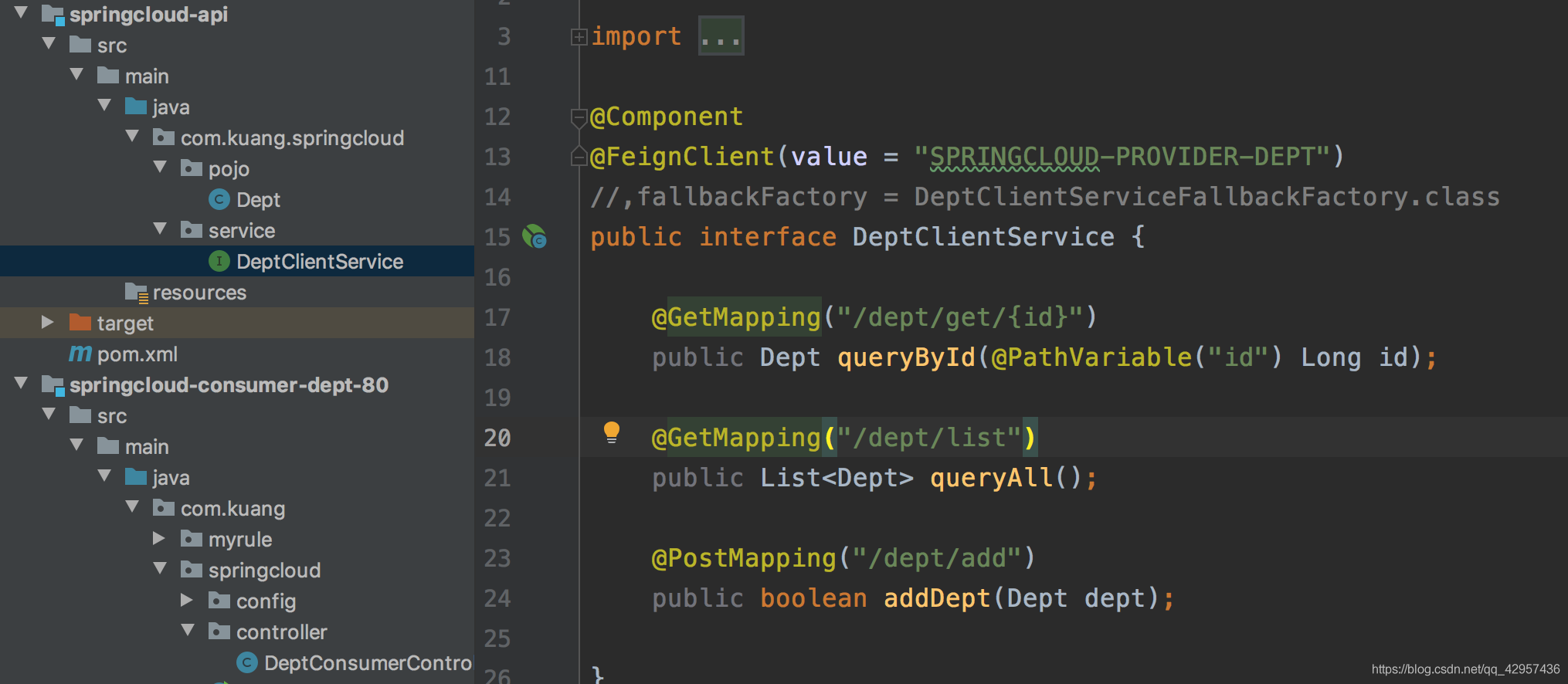Collapse the com.kuang package arrow
Image resolution: width=1568 pixels, height=684 pixels.
coord(133,506)
